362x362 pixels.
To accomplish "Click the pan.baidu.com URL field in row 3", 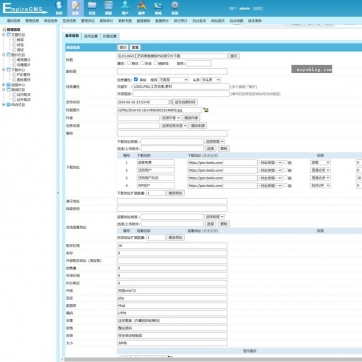I will [x=222, y=178].
